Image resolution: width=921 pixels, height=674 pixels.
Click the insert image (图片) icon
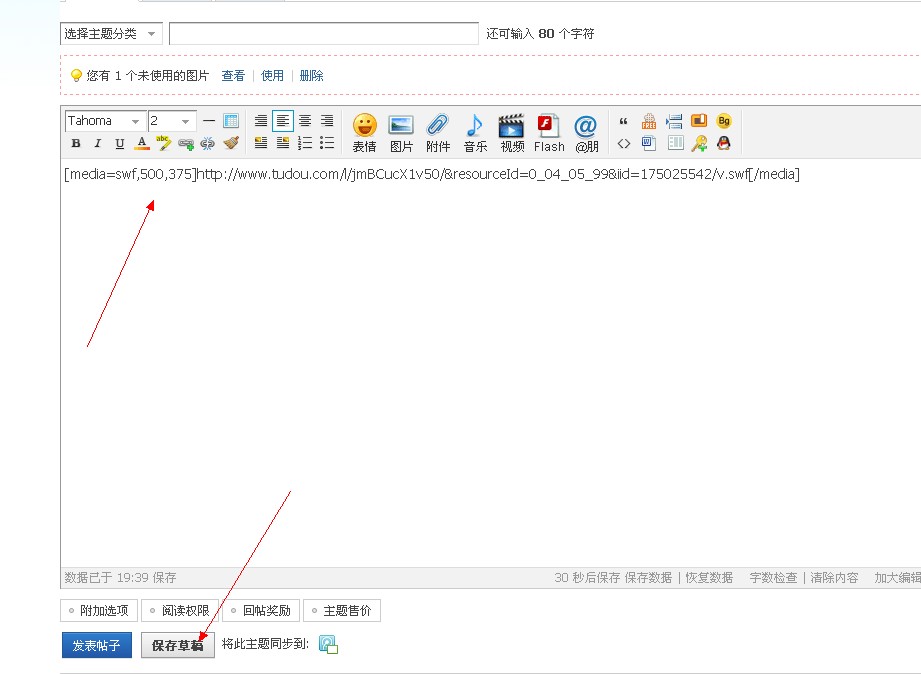(401, 131)
